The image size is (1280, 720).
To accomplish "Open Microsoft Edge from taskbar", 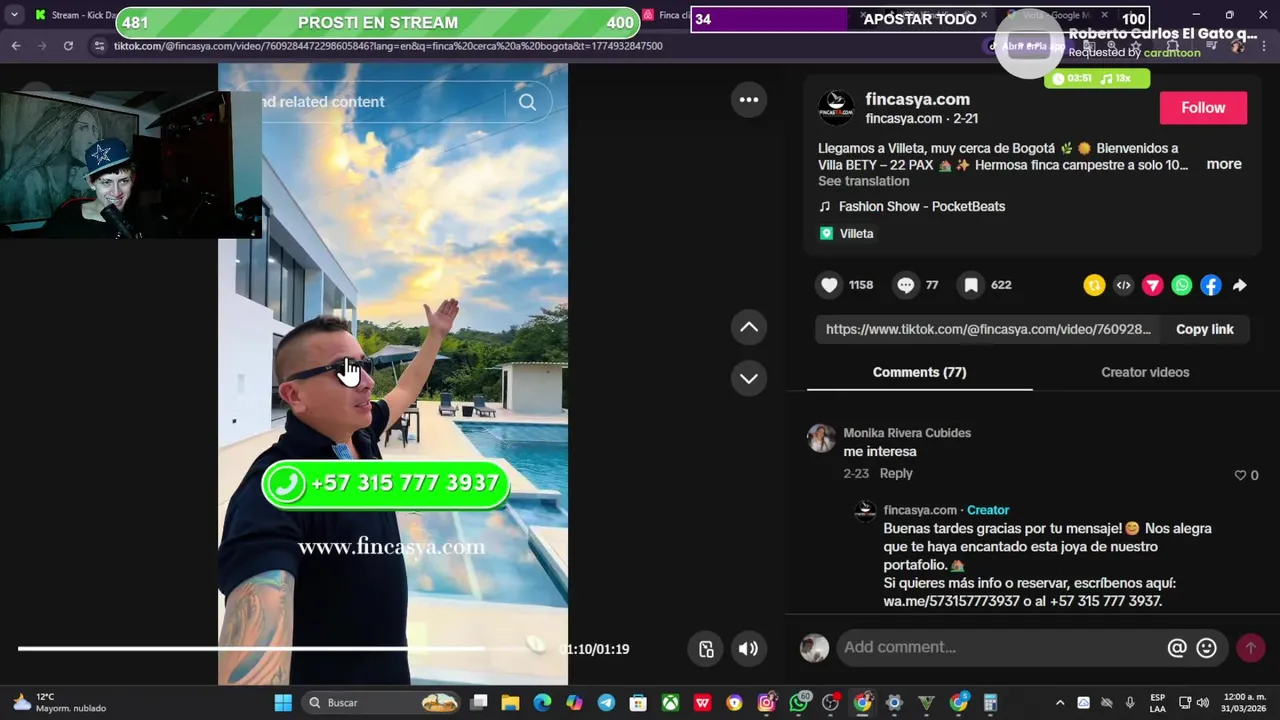I will [542, 703].
